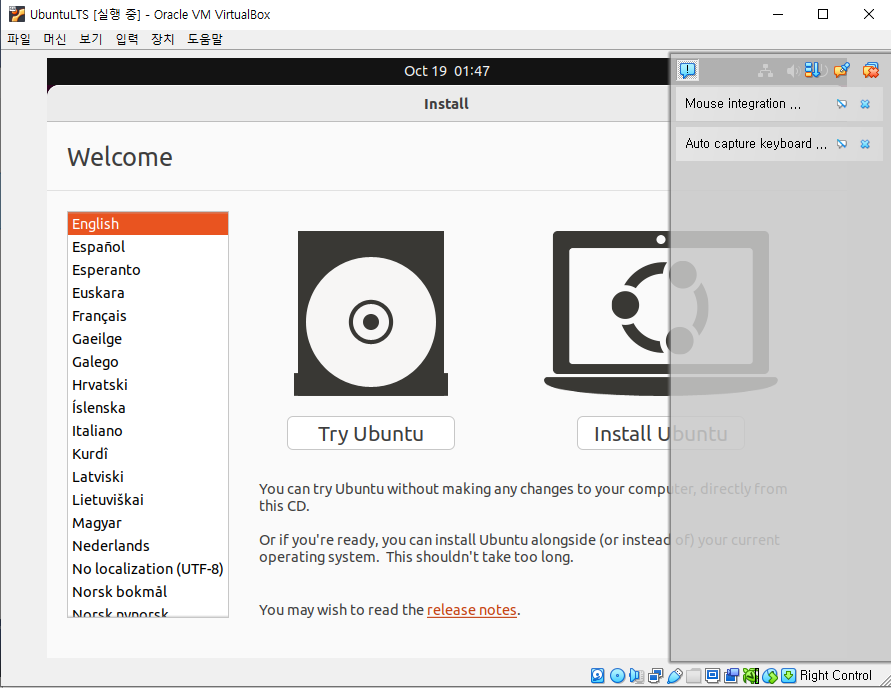Click the Install Ubuntu laptop image
891x688 pixels.
661,313
